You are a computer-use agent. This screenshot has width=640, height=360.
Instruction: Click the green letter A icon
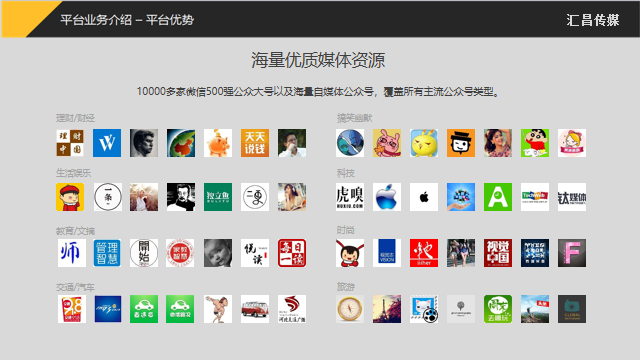[x=498, y=197]
